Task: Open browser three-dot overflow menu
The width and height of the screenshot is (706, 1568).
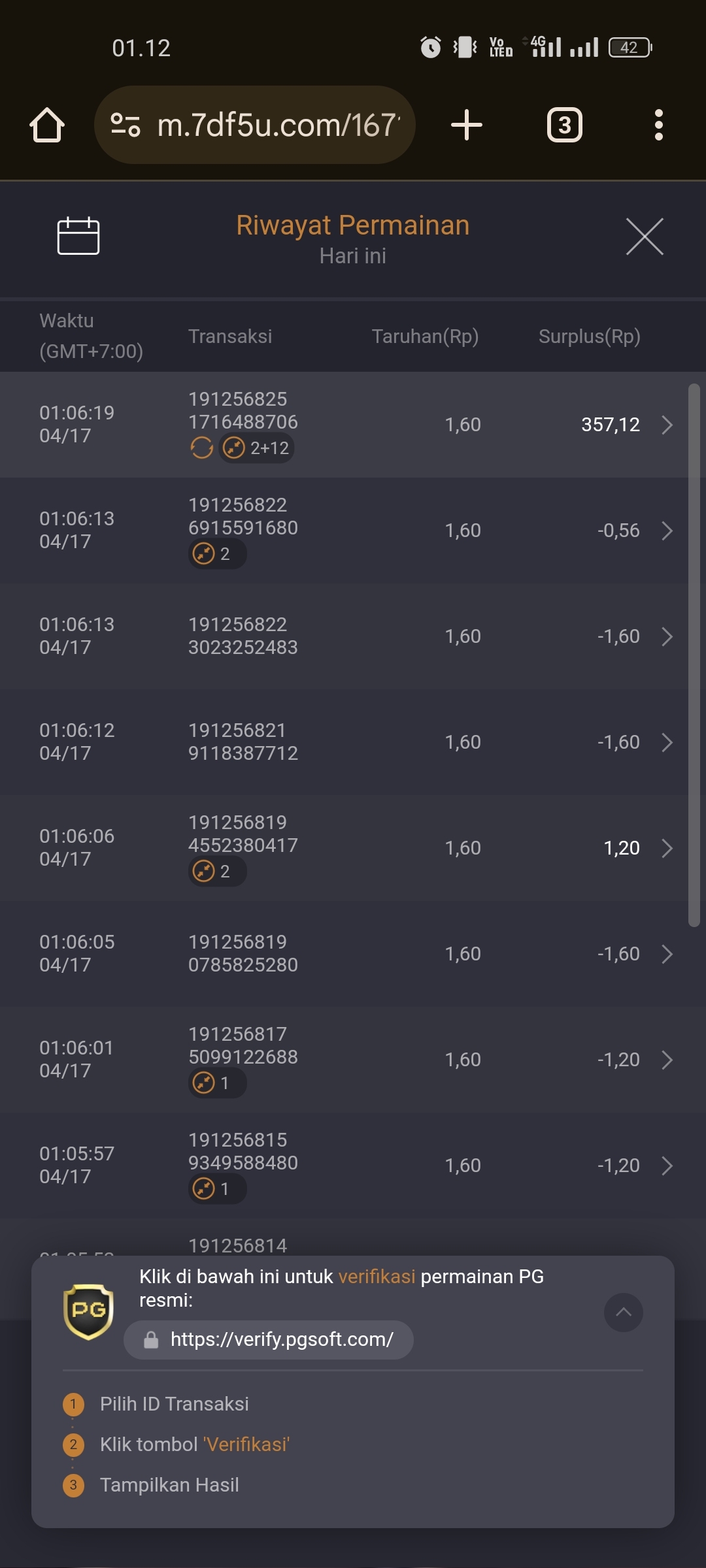Action: 659,125
